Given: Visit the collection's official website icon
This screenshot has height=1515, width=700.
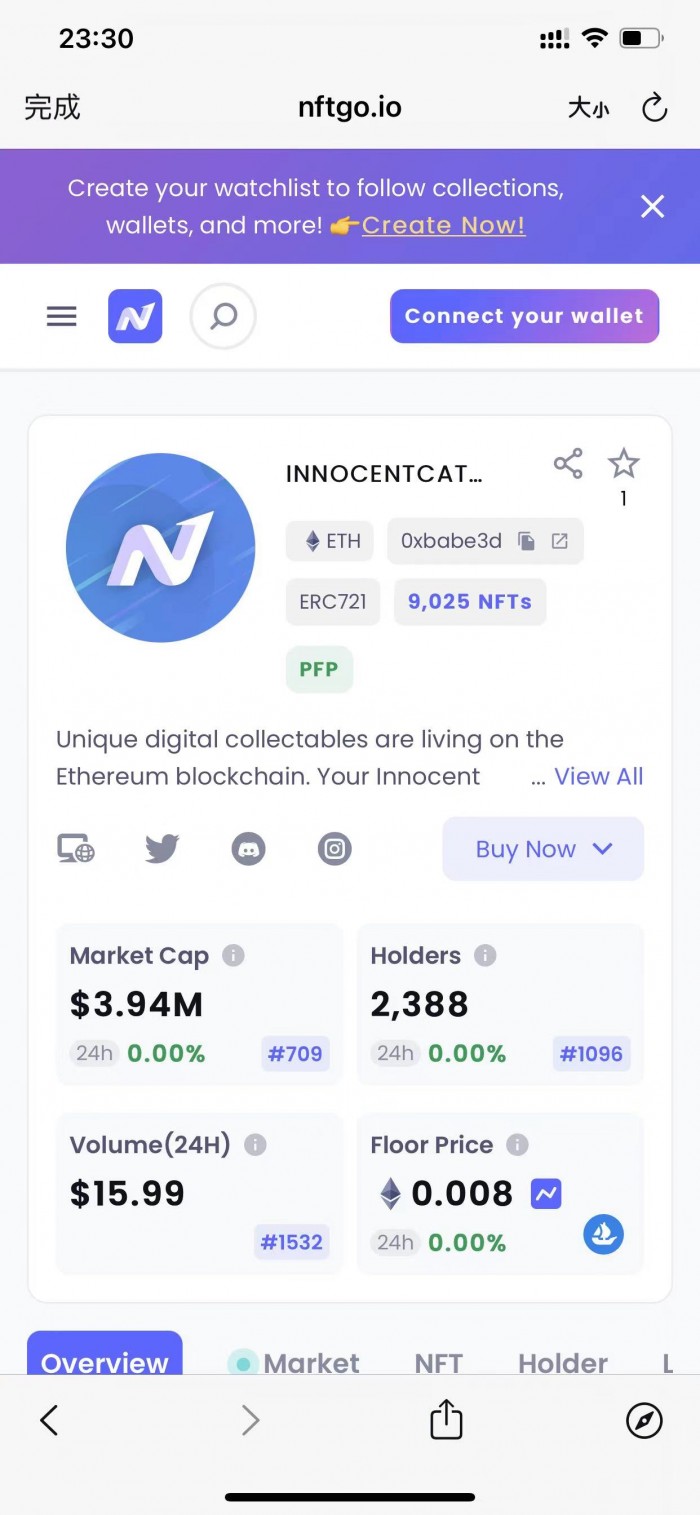Looking at the screenshot, I should tap(76, 849).
